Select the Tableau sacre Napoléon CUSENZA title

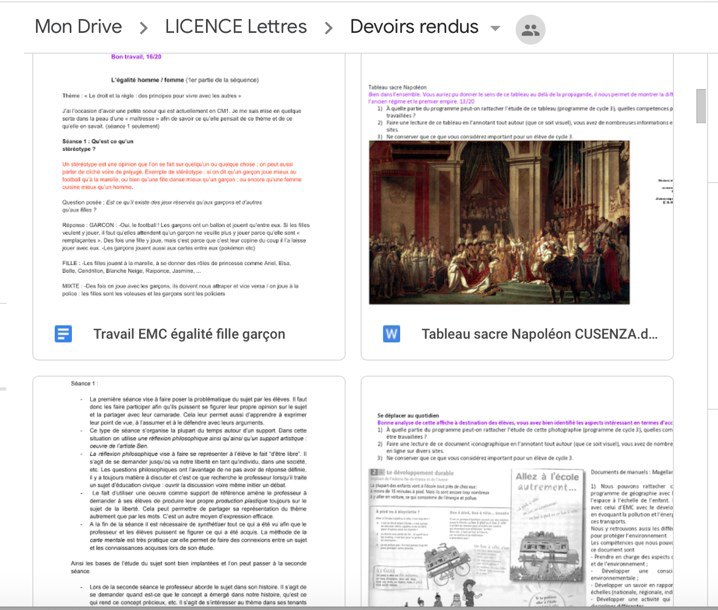click(539, 334)
